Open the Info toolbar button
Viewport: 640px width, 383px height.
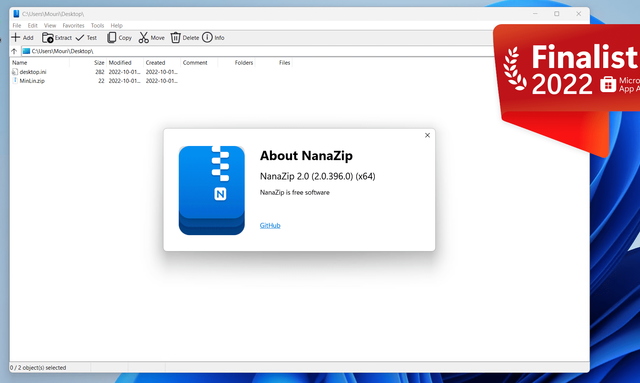click(x=213, y=38)
